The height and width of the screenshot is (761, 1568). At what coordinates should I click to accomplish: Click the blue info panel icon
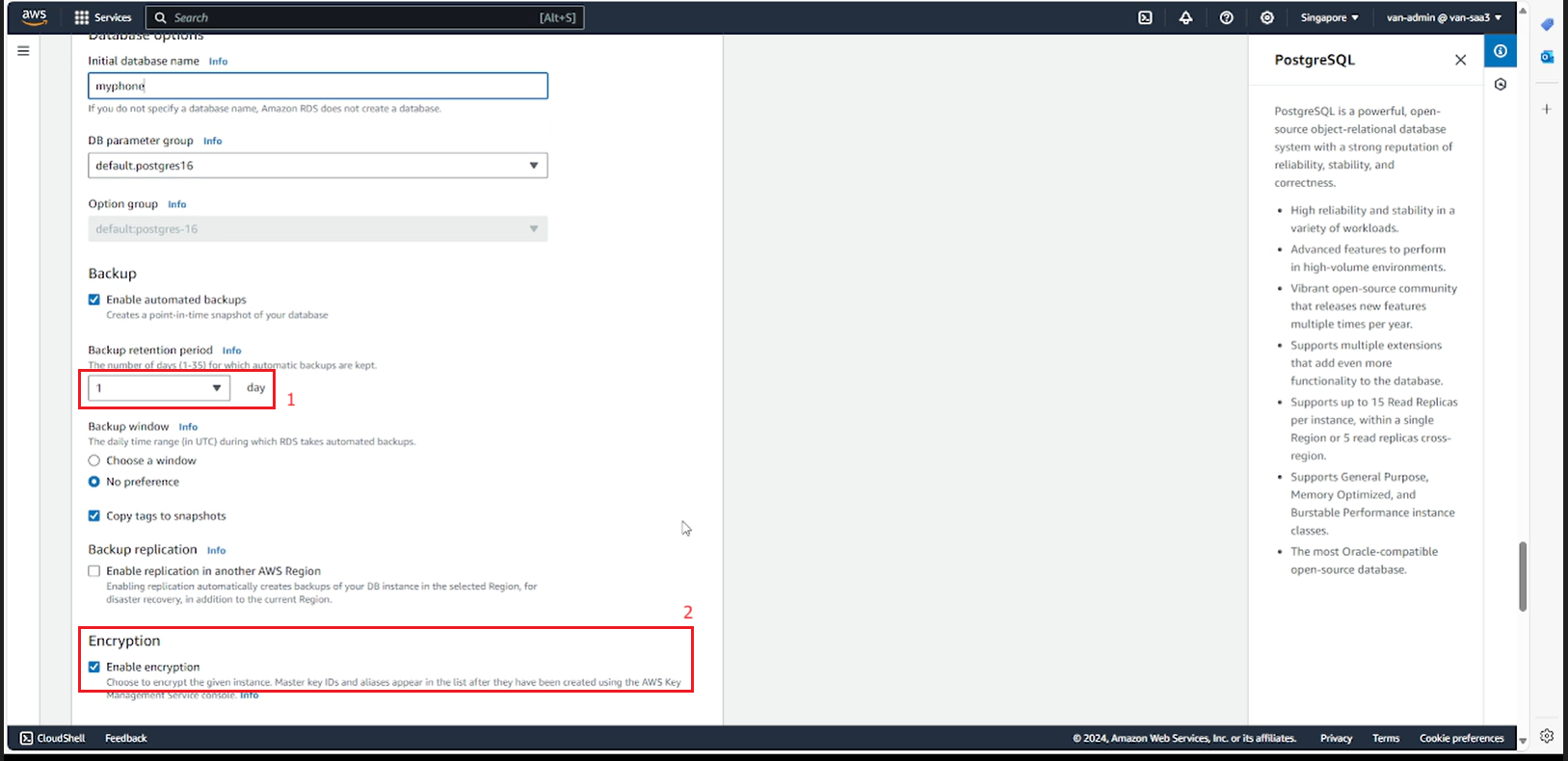coord(1501,51)
